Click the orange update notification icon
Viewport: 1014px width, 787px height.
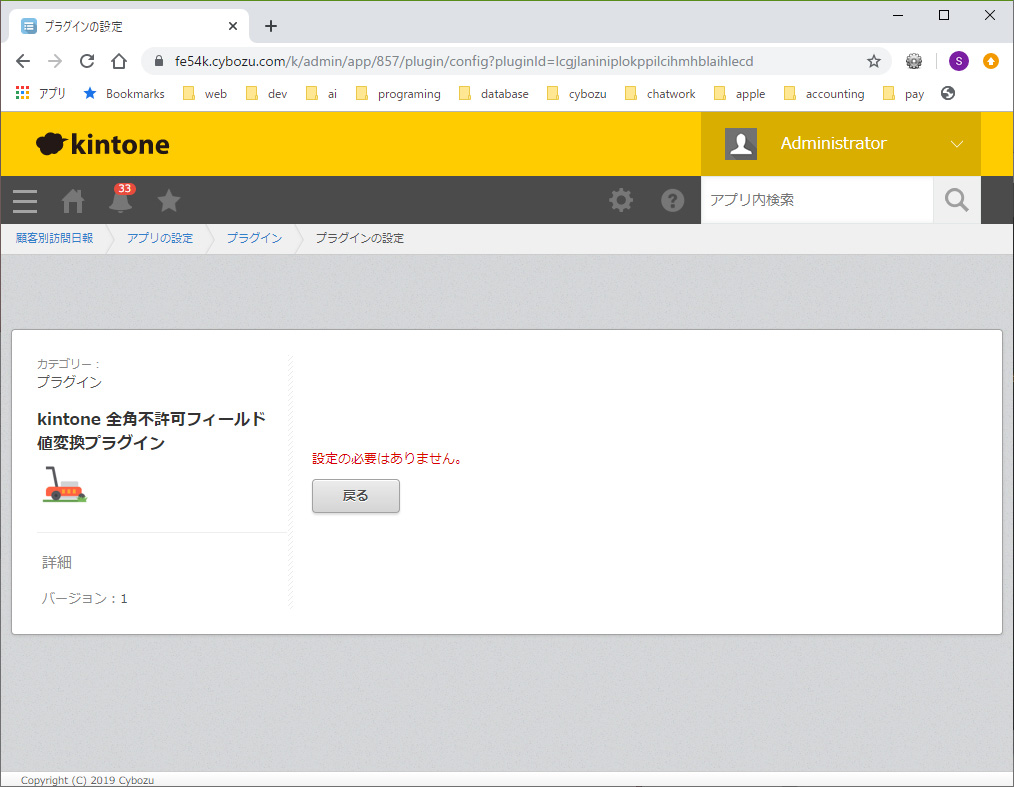pos(990,61)
